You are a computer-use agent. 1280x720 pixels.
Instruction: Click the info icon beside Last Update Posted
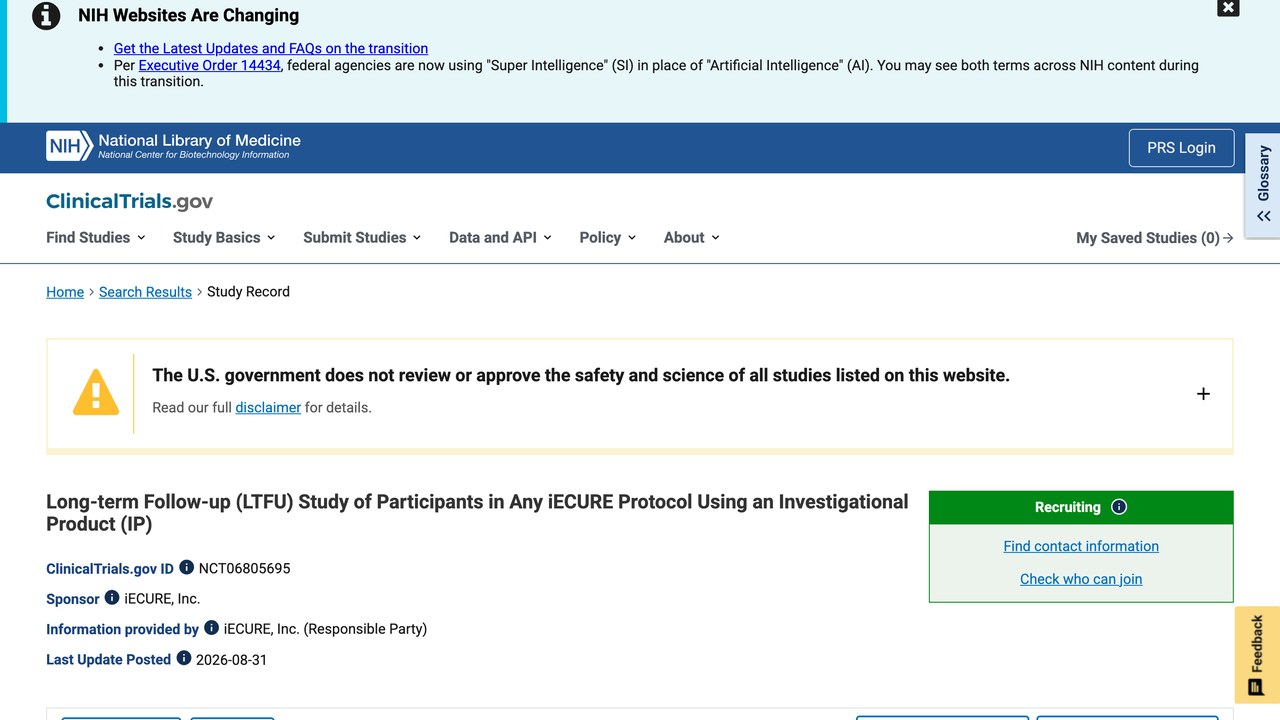184,658
